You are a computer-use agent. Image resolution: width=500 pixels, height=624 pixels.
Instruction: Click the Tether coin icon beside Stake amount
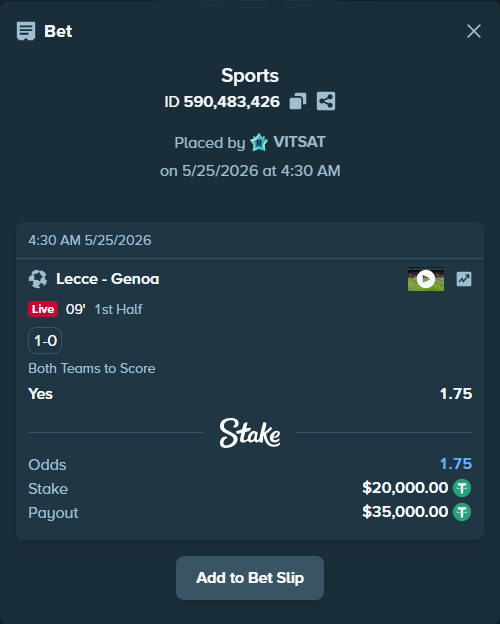click(462, 488)
